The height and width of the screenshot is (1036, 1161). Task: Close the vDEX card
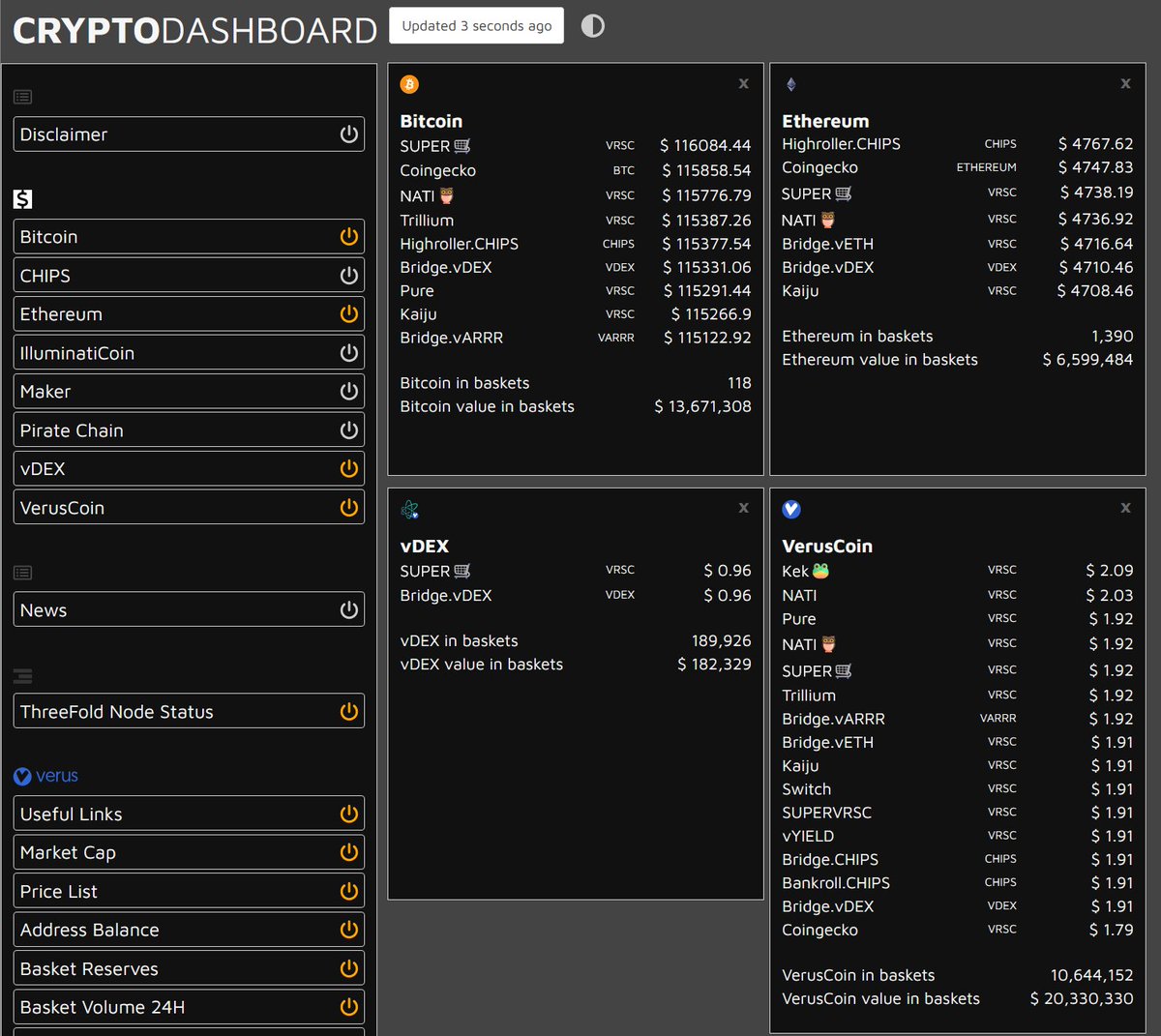(x=743, y=508)
